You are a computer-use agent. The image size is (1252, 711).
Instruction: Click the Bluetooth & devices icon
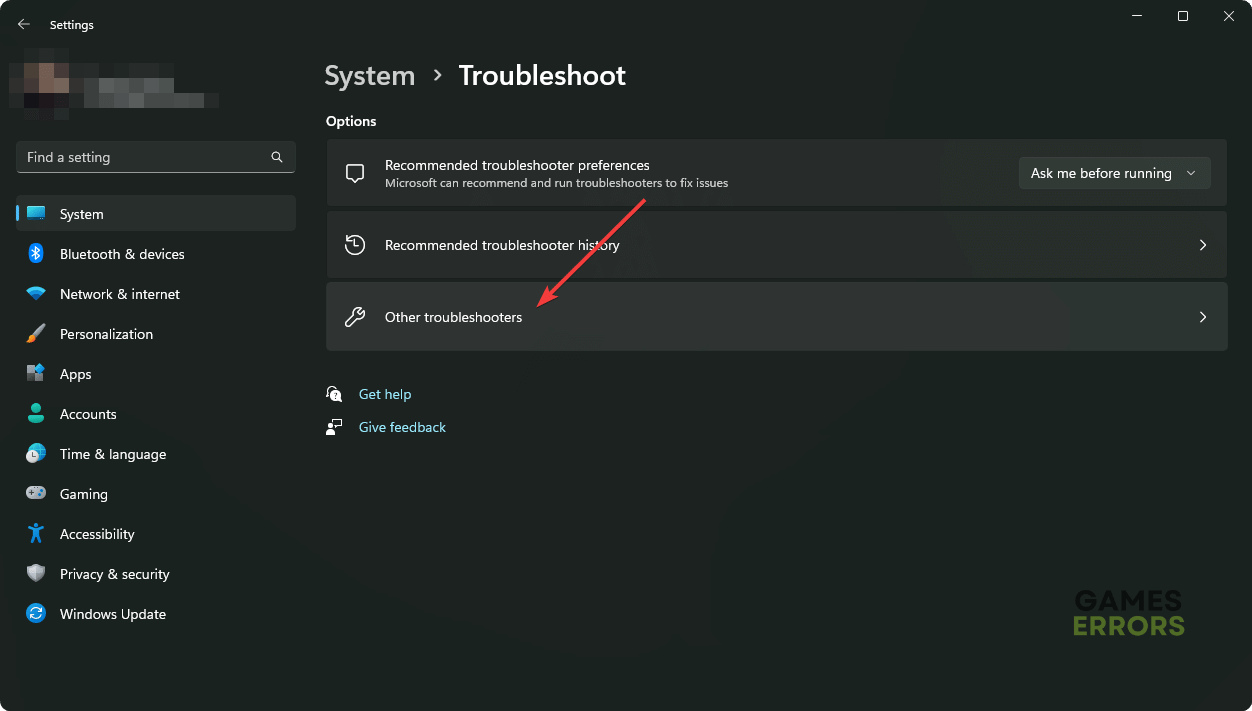click(36, 254)
